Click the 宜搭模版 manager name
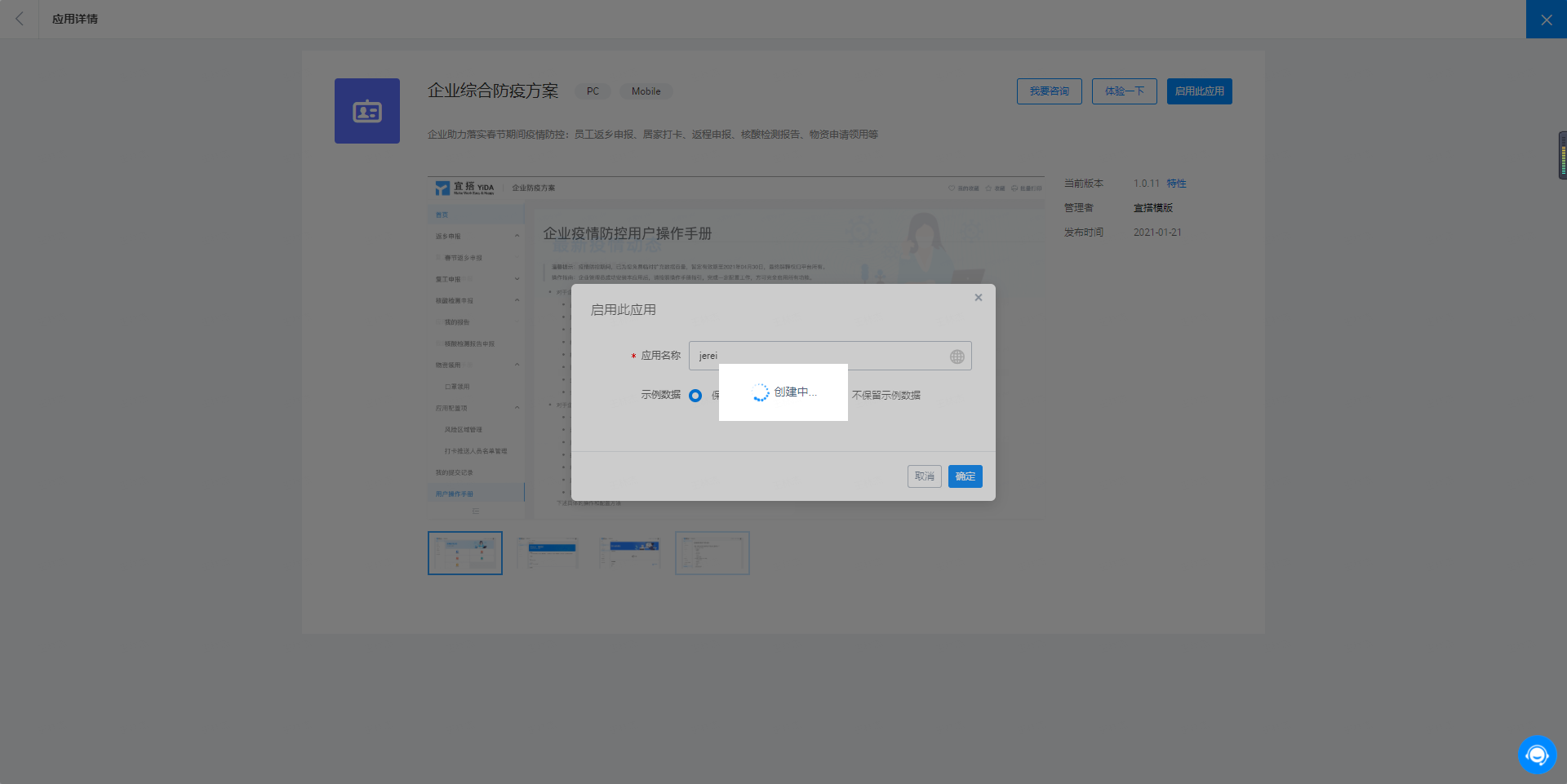This screenshot has height=784, width=1567. 1153,208
